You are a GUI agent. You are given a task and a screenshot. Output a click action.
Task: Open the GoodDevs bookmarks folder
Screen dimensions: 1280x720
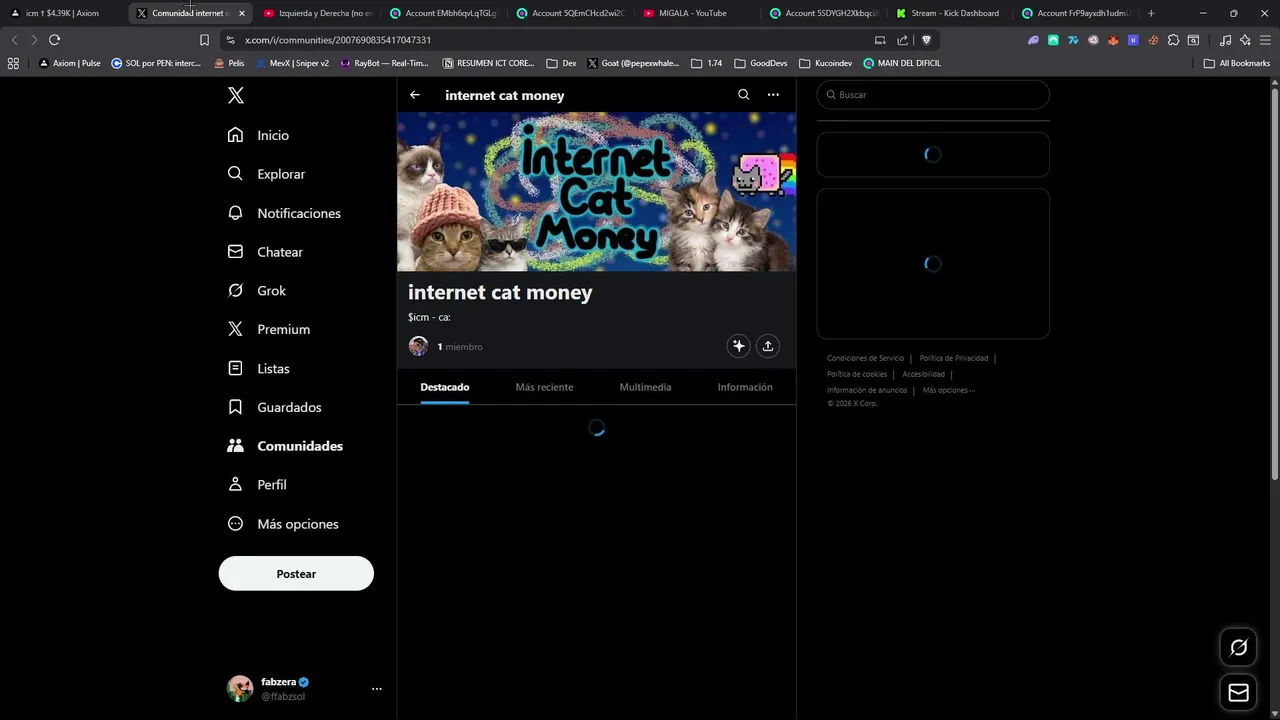tap(761, 63)
